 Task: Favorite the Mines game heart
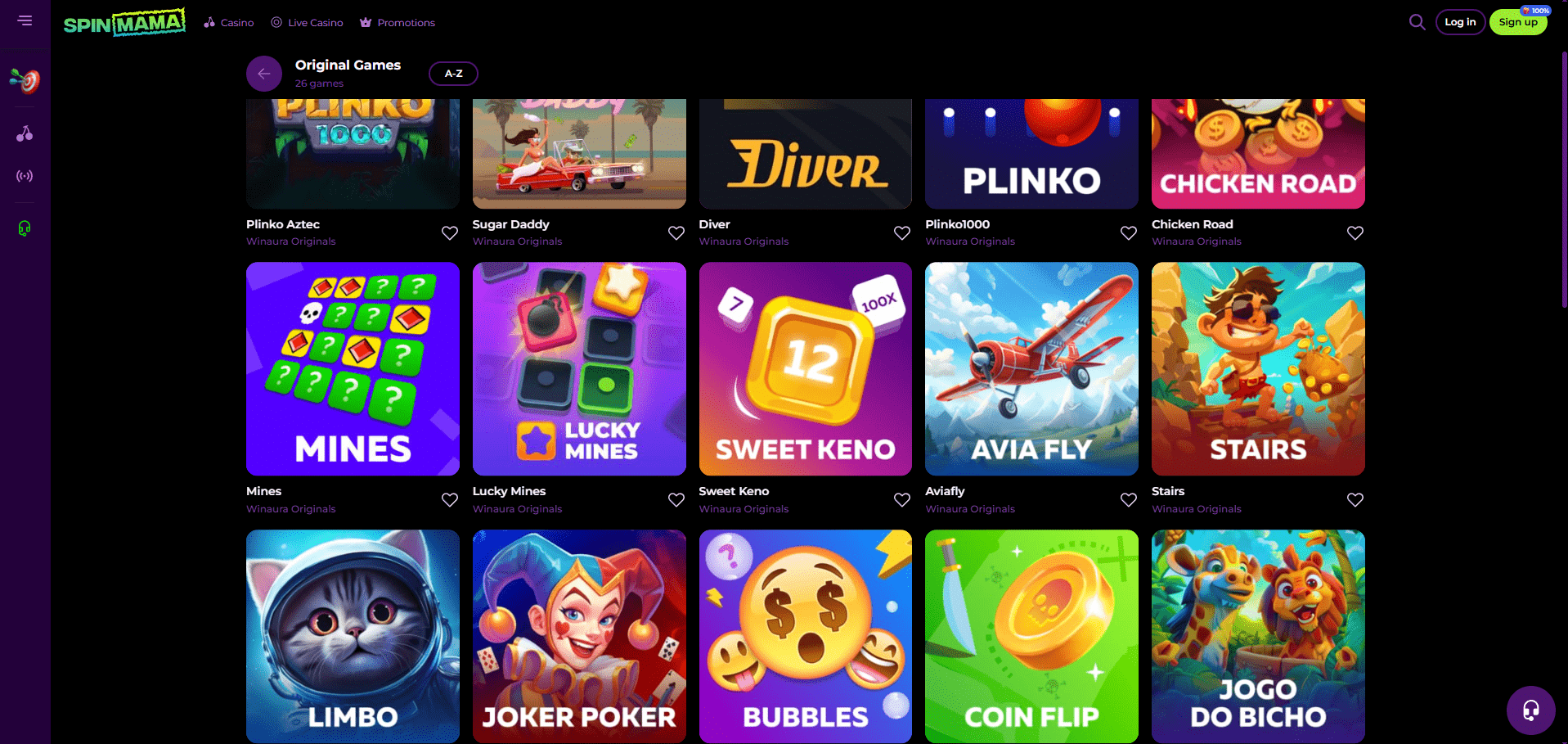[450, 500]
